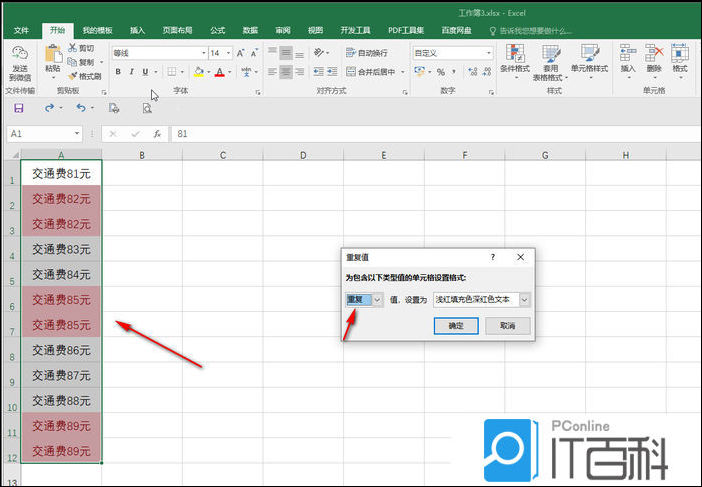Viewport: 702px width, 487px height.
Task: Toggle top align in alignment group
Action: pyautogui.click(x=272, y=53)
